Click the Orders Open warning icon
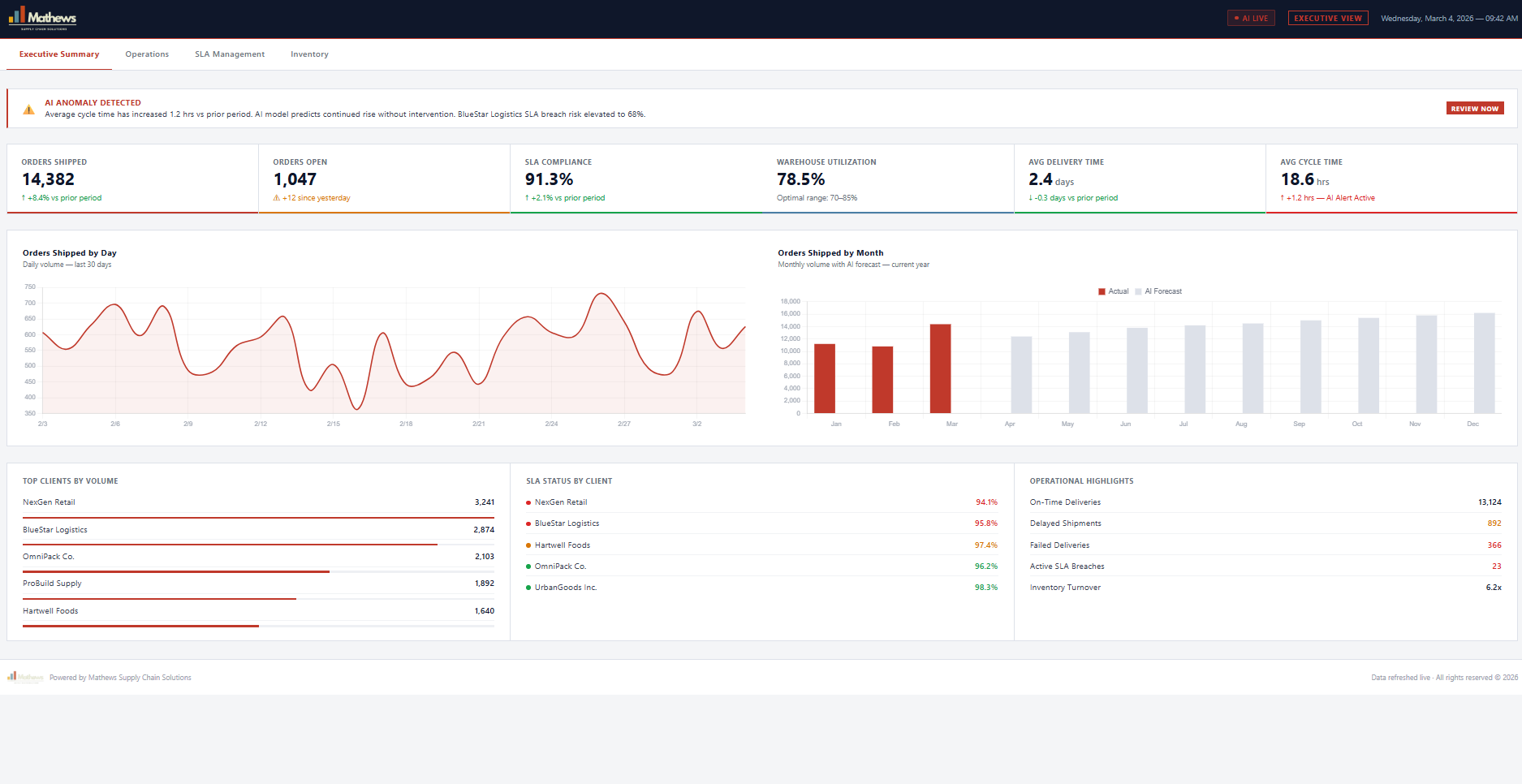The width and height of the screenshot is (1522, 784). point(277,198)
